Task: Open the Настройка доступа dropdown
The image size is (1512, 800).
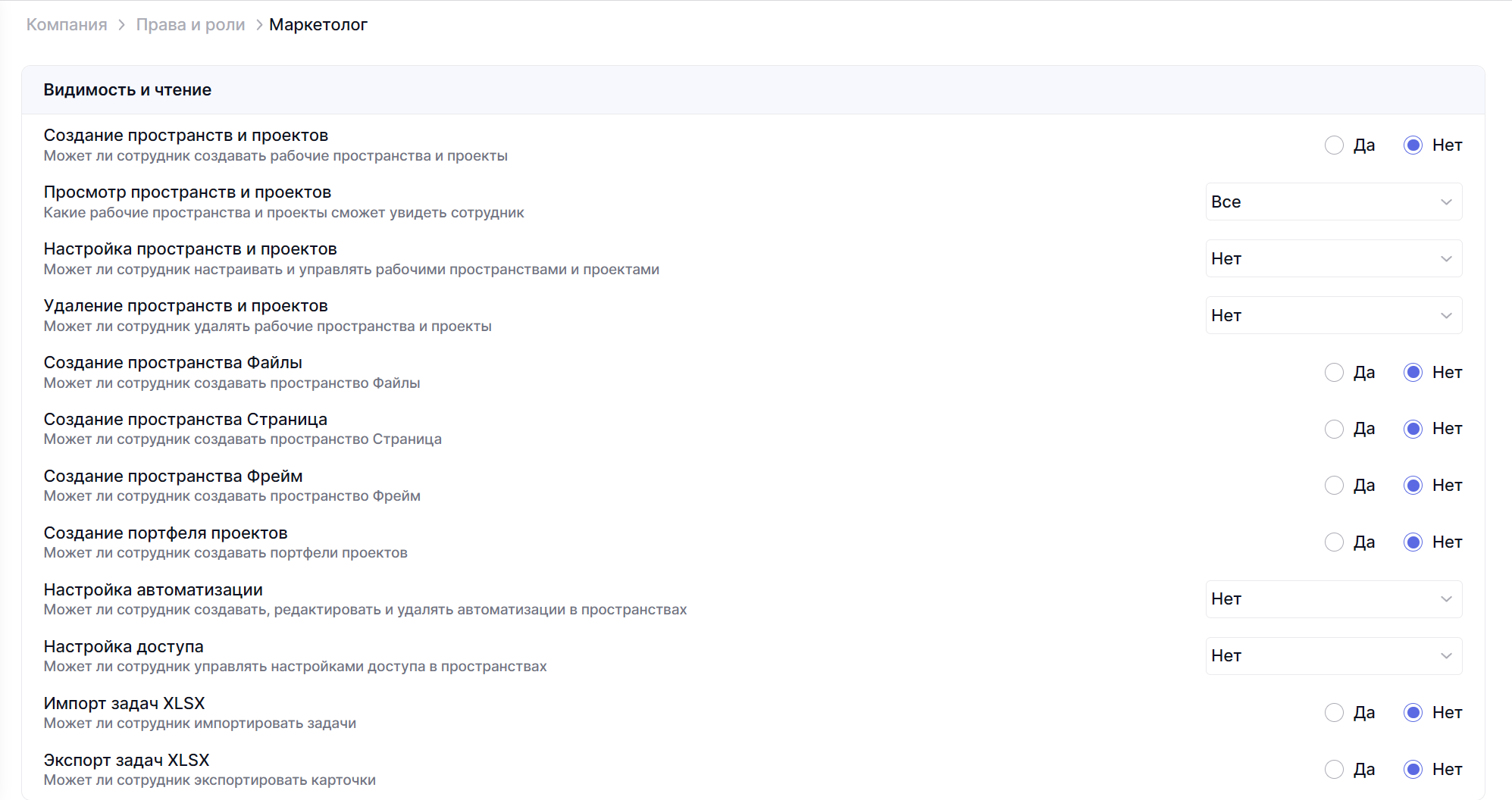Action: [1333, 656]
